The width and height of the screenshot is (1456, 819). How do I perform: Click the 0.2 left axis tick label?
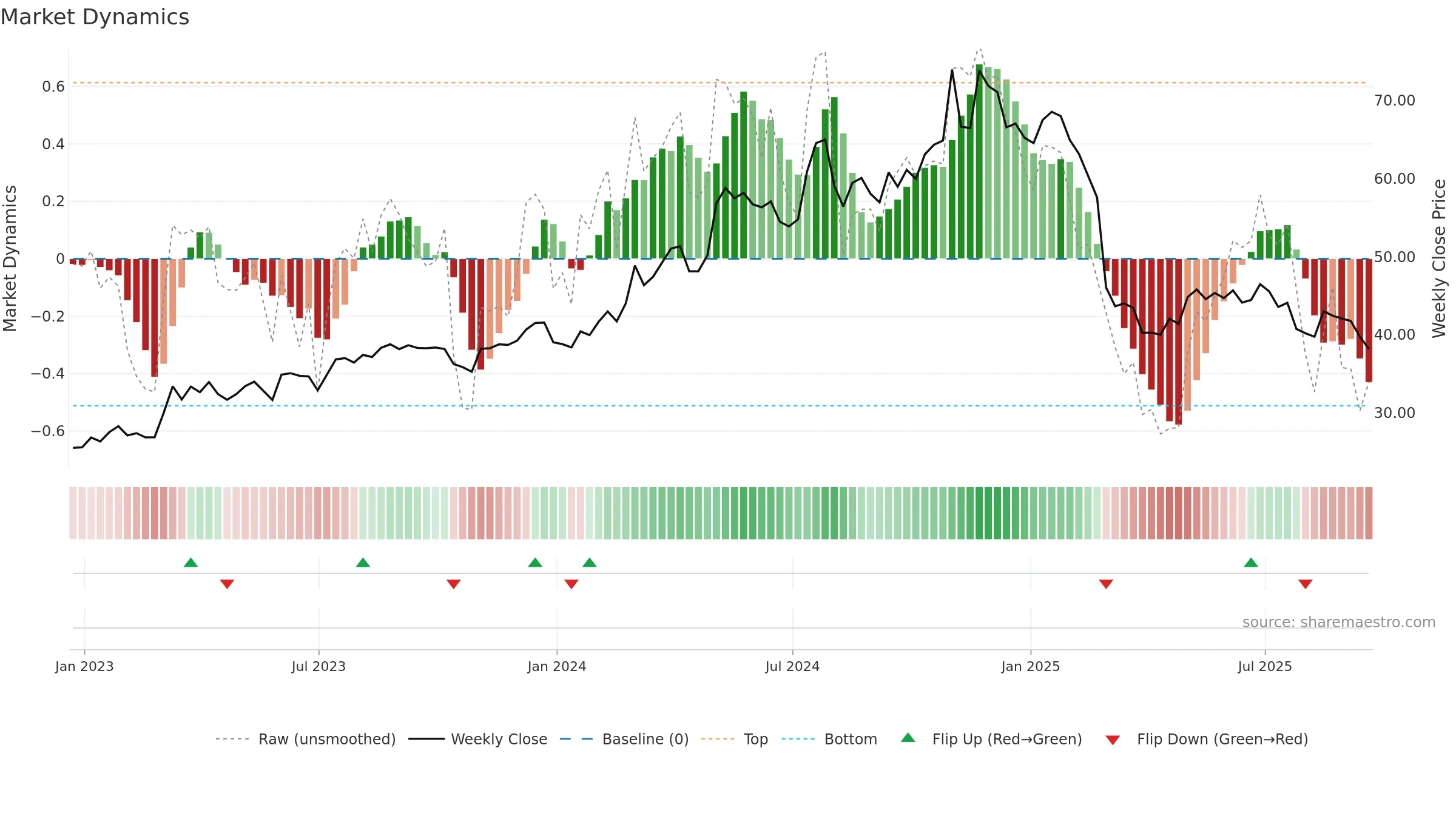pyautogui.click(x=53, y=201)
